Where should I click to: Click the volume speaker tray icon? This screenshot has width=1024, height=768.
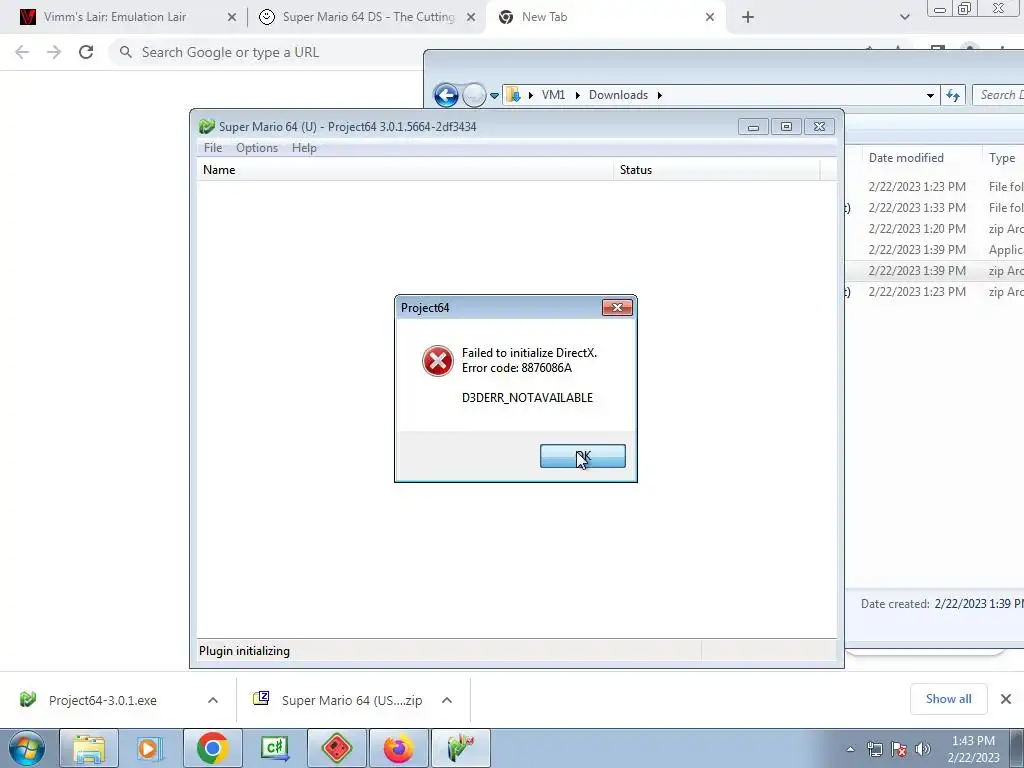(923, 749)
